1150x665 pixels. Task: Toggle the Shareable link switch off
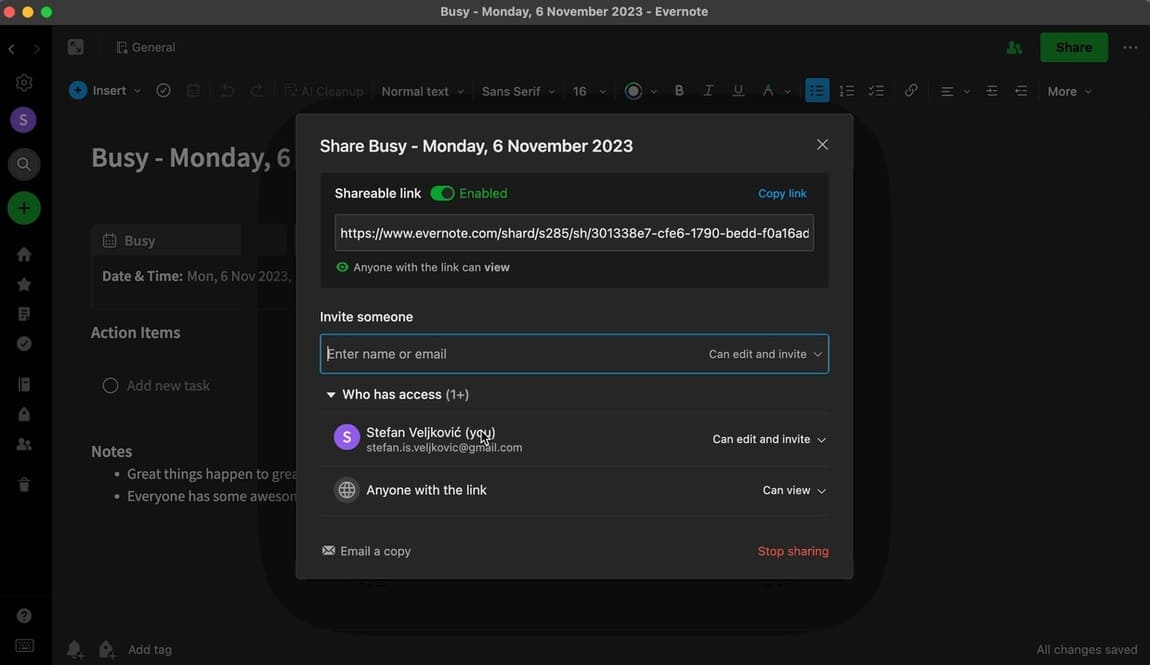click(442, 194)
